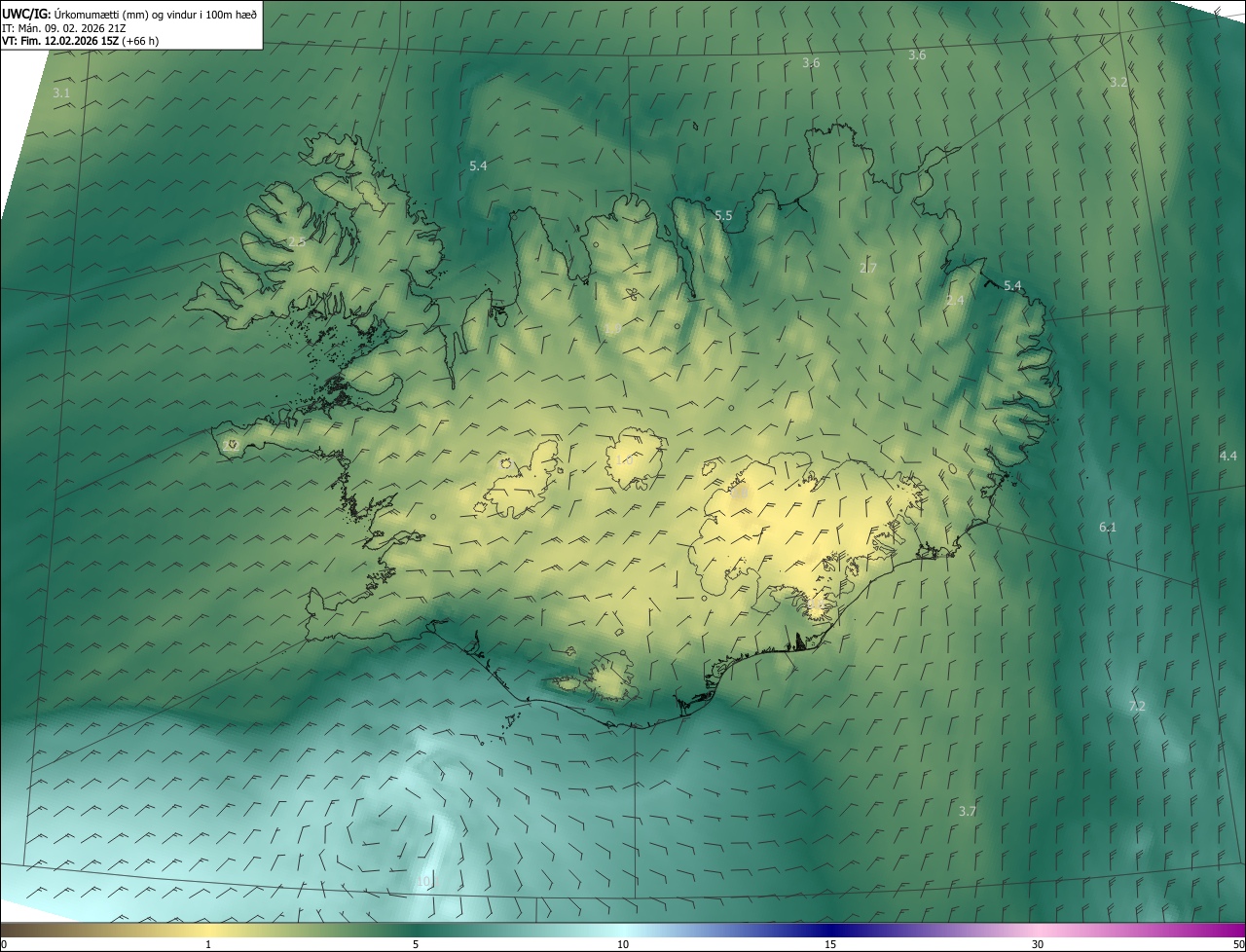The height and width of the screenshot is (952, 1246).
Task: Click the '10' tick label on the color scale
Action: click(x=623, y=944)
